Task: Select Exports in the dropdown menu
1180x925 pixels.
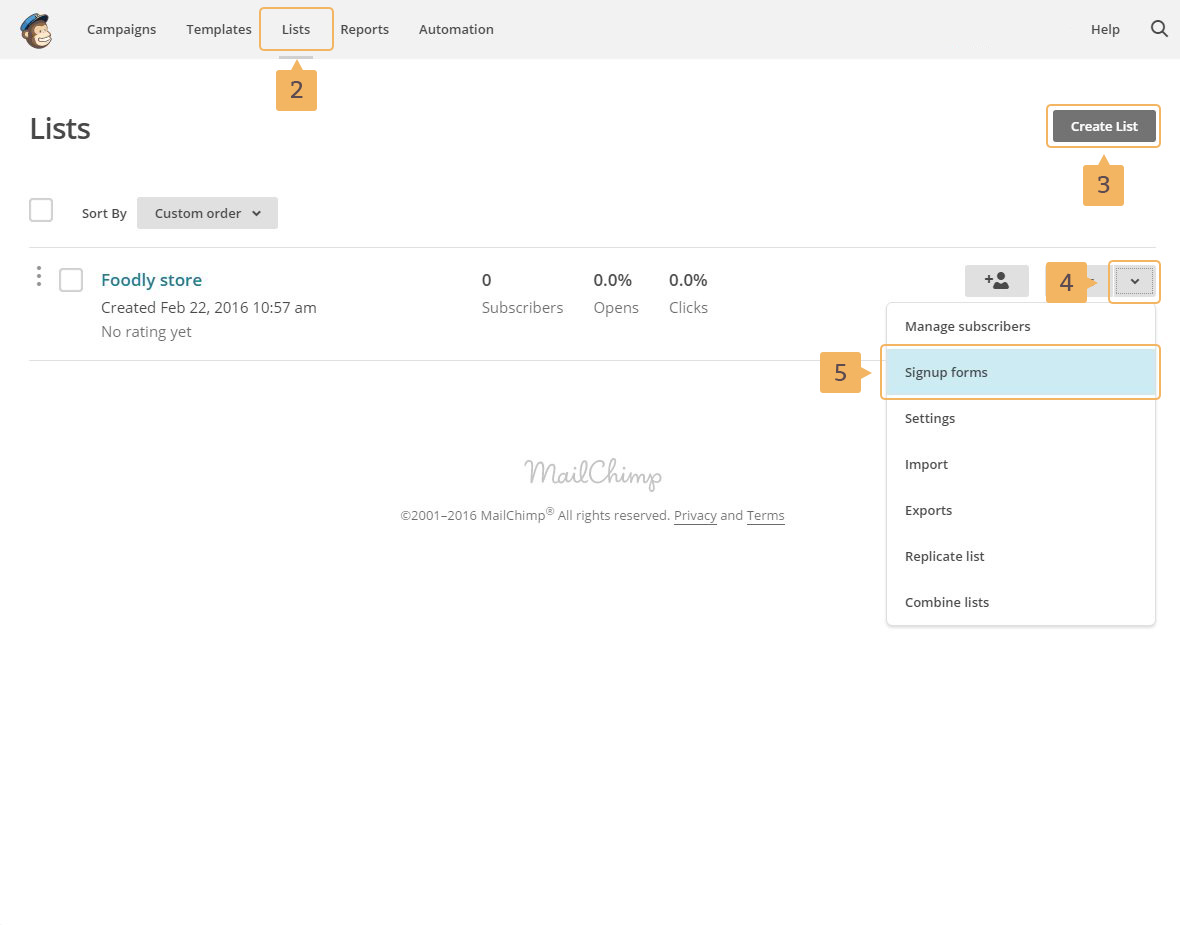Action: [928, 510]
